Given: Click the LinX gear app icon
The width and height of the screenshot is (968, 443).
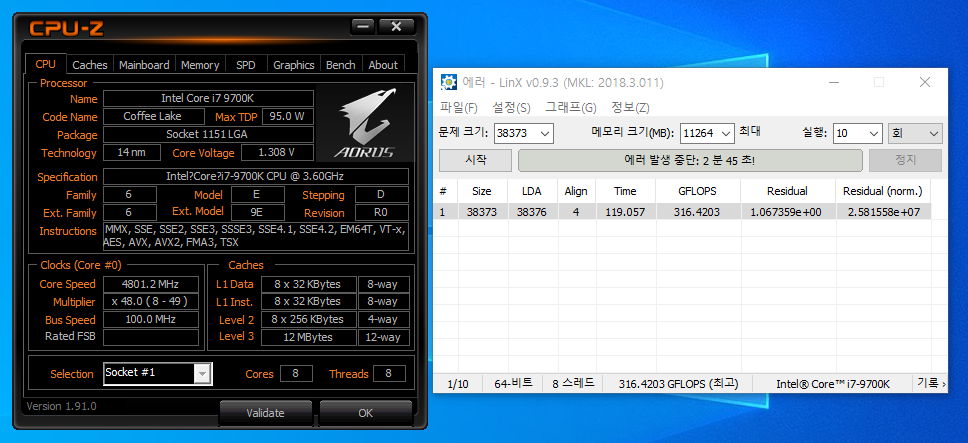Looking at the screenshot, I should click(449, 82).
